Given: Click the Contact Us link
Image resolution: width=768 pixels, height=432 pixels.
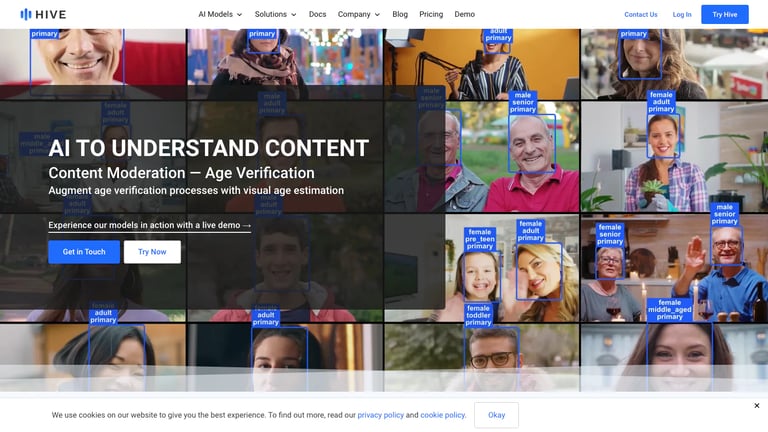Looking at the screenshot, I should coord(641,15).
